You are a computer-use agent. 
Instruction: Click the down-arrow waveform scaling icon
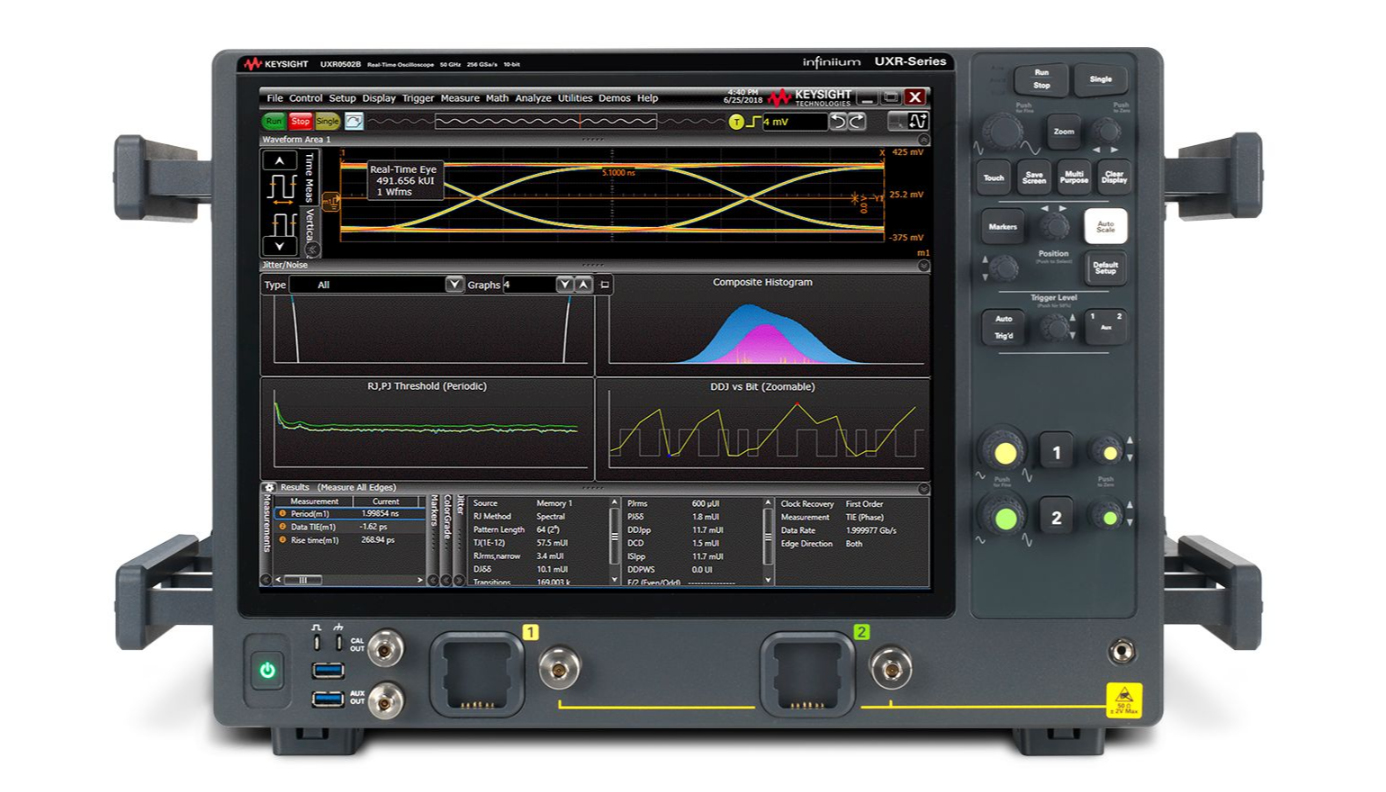tap(279, 245)
